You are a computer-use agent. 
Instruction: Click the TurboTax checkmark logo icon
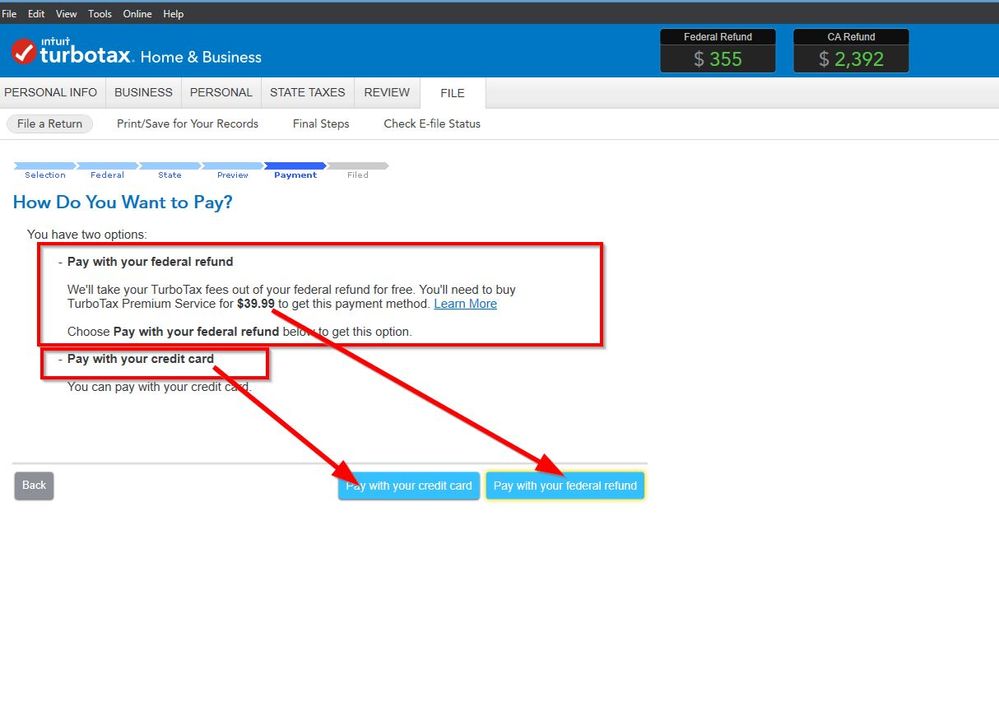point(24,51)
